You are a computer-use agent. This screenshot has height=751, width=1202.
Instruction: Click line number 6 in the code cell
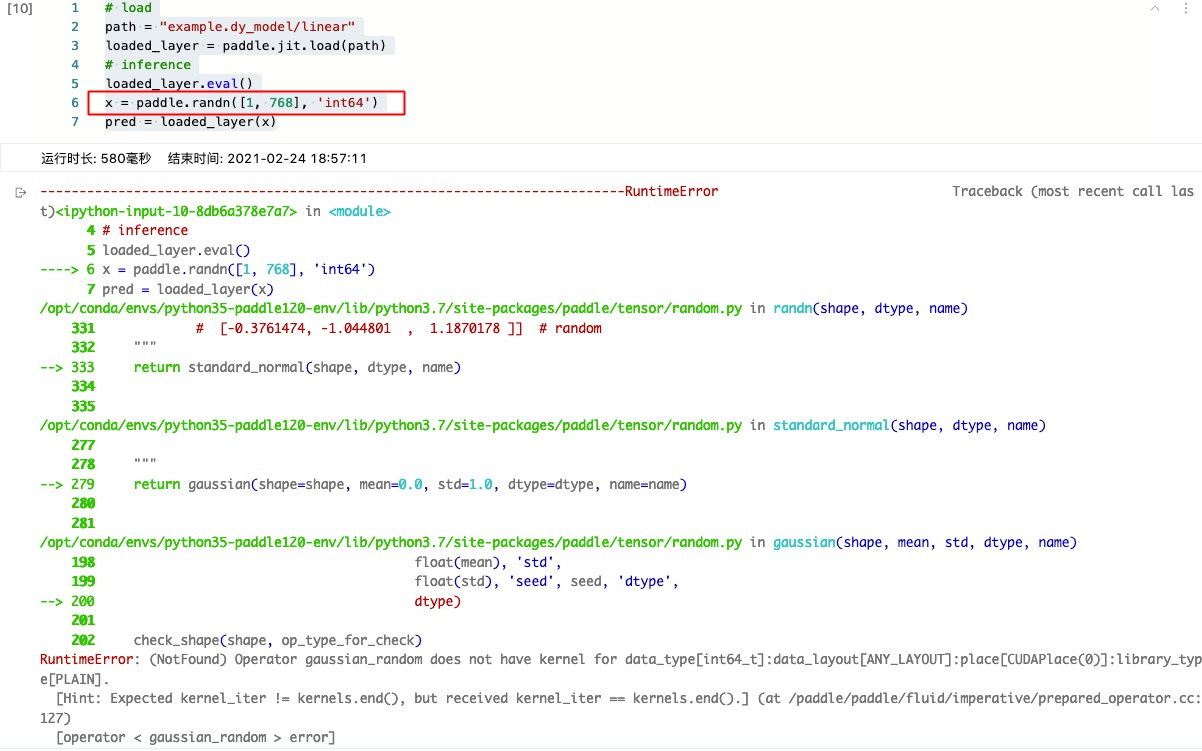tap(74, 102)
